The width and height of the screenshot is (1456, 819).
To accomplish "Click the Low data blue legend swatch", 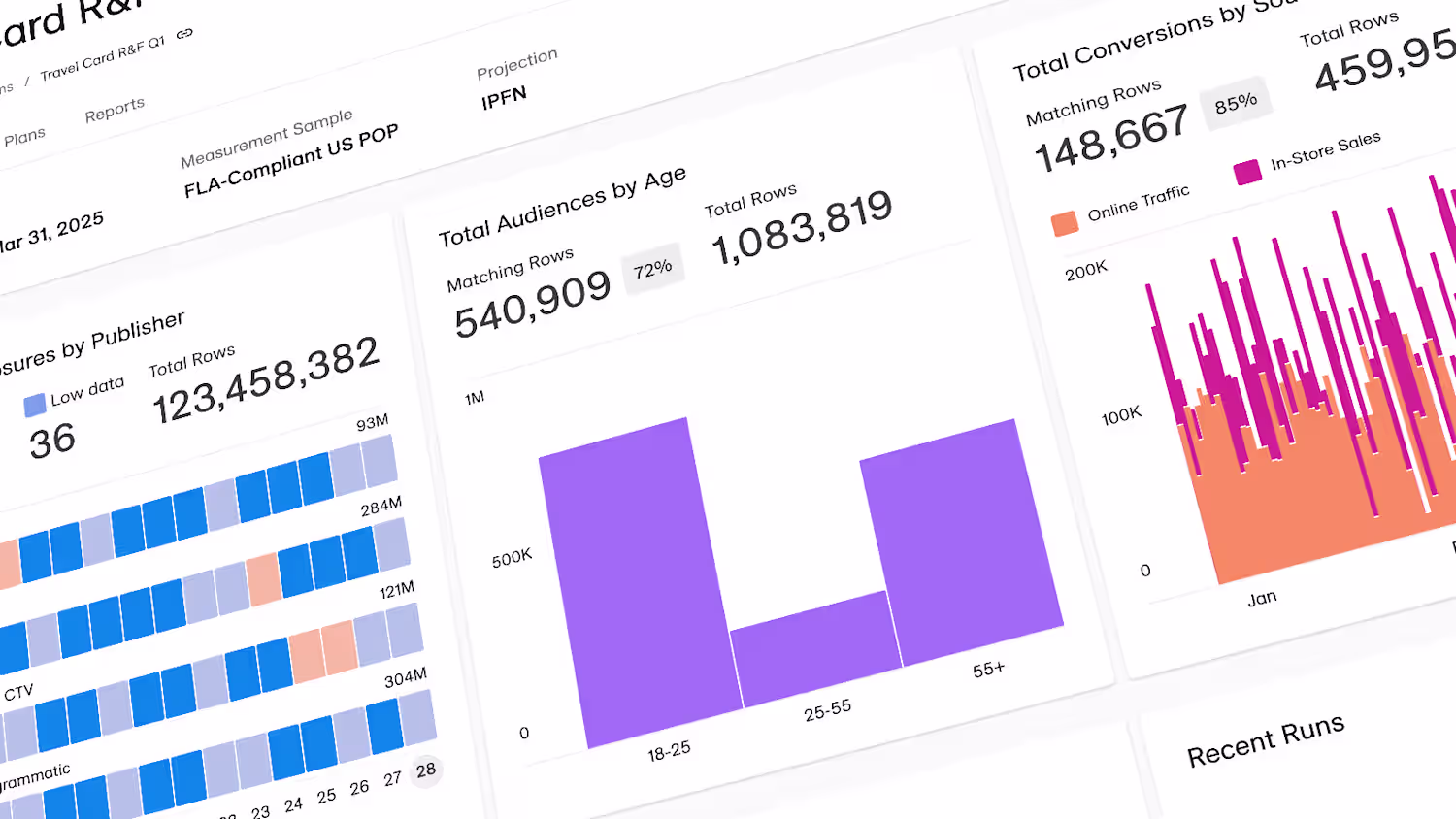I will (x=35, y=405).
